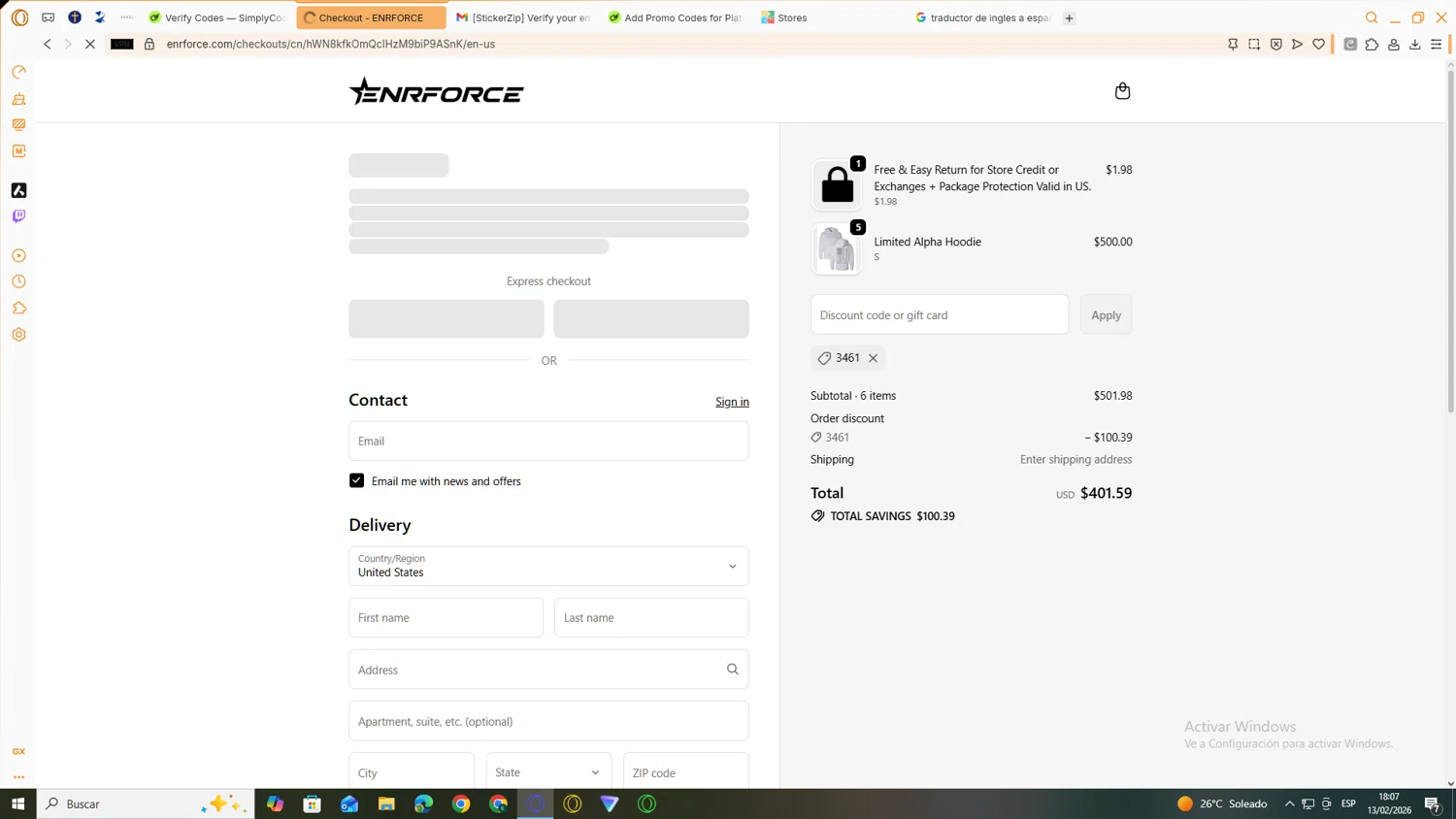Stop loading the page with the X button

click(x=89, y=45)
